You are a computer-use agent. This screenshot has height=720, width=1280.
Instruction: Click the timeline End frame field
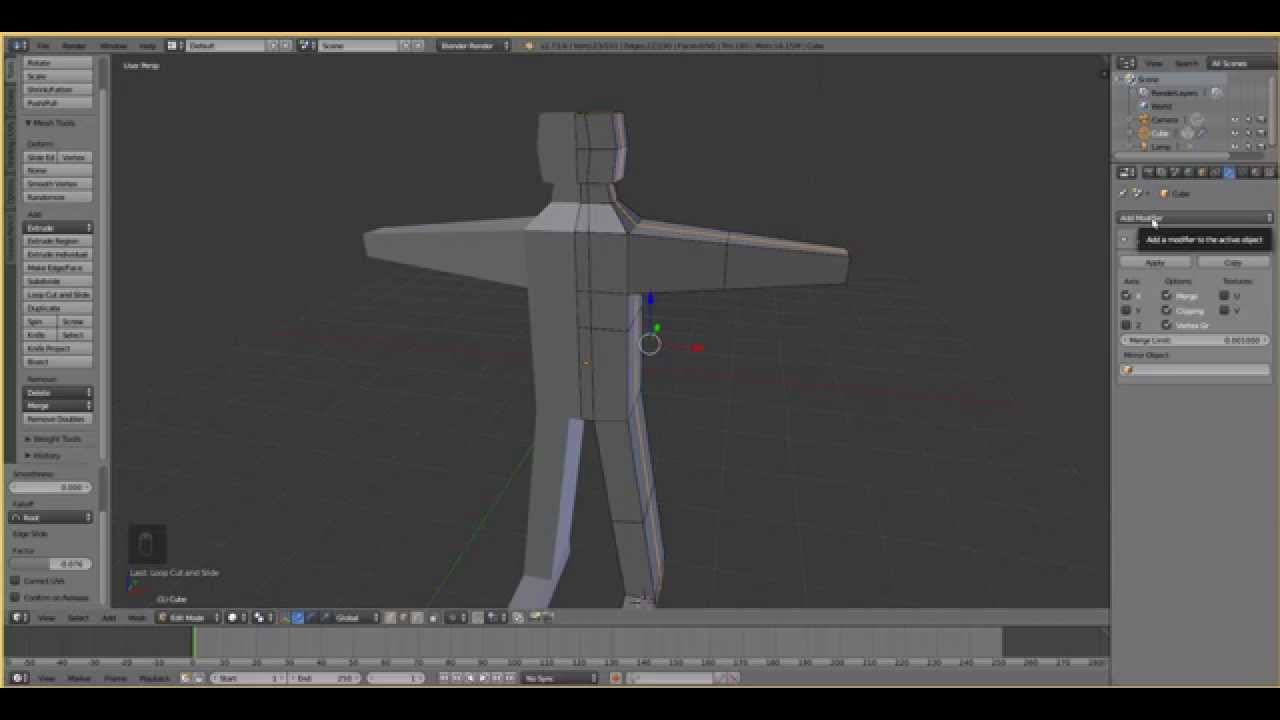pyautogui.click(x=326, y=678)
